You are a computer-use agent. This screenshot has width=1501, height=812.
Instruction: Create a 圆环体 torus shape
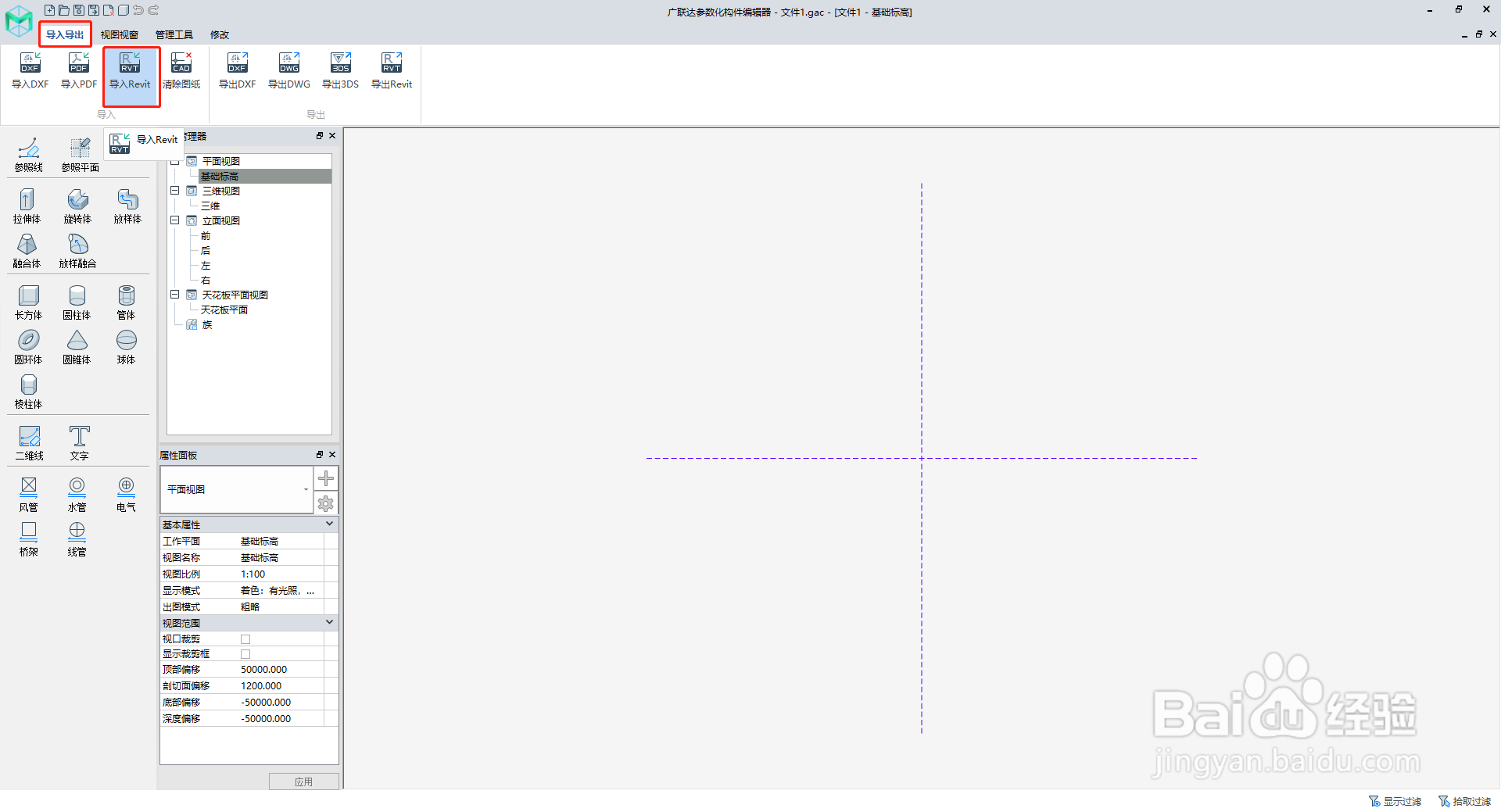(x=28, y=347)
